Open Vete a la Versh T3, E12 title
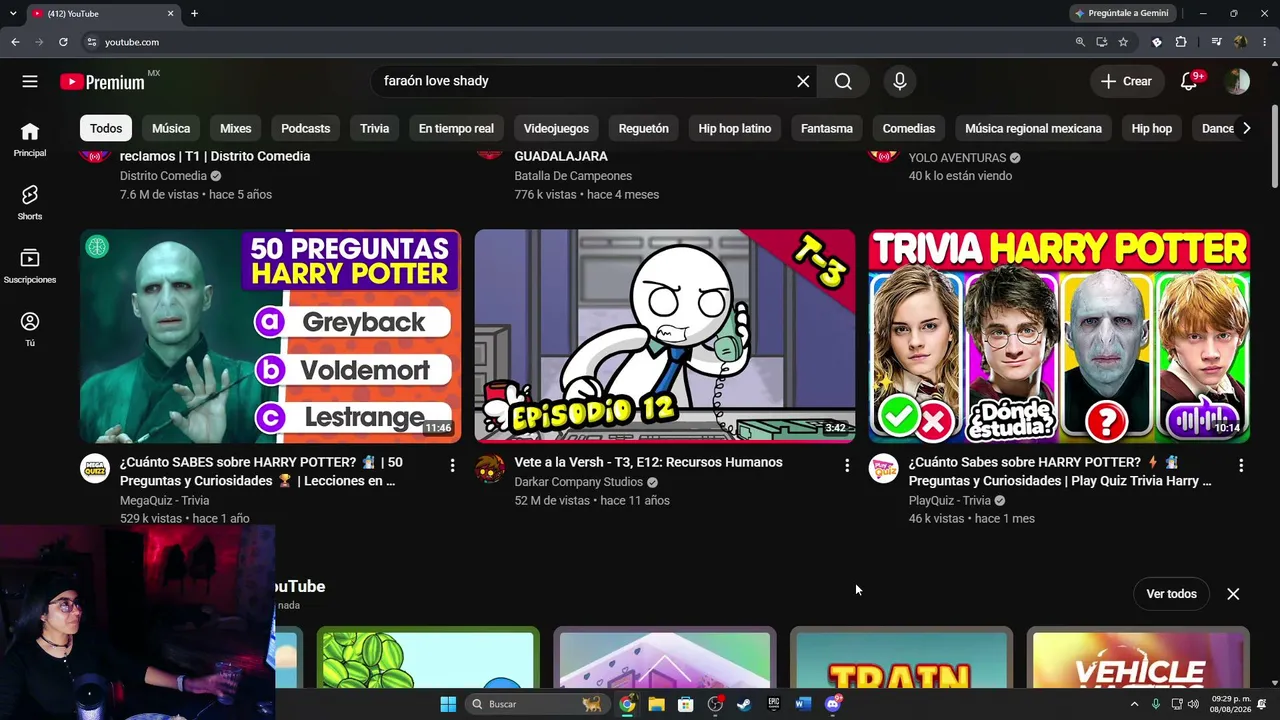This screenshot has height=720, width=1280. (x=648, y=462)
